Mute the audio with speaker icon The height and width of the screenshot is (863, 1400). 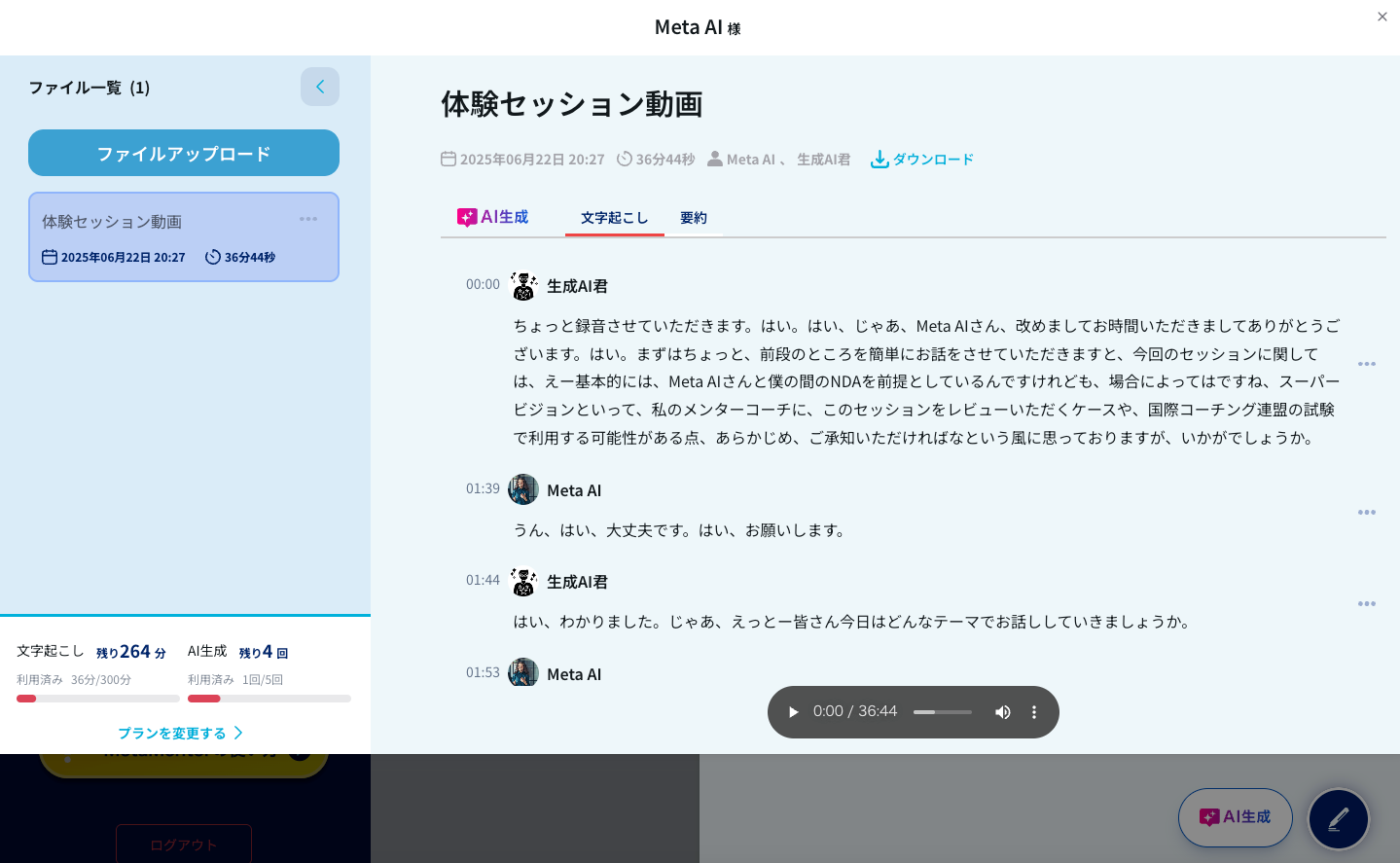1003,712
